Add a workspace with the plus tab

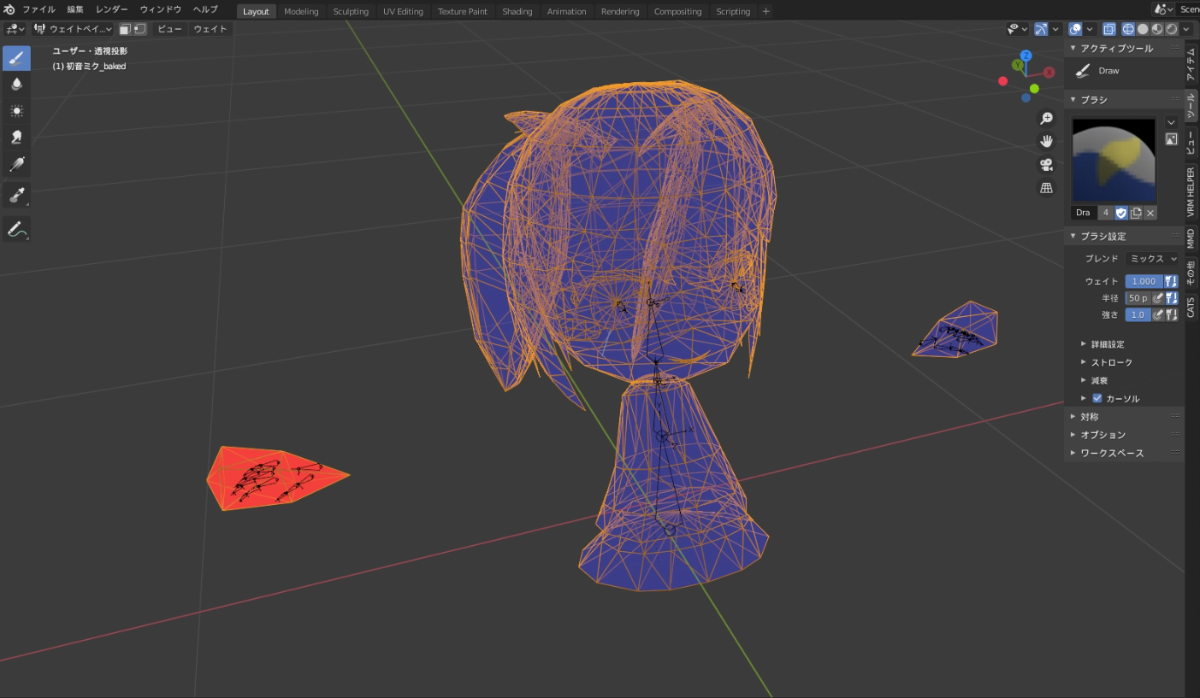point(766,12)
